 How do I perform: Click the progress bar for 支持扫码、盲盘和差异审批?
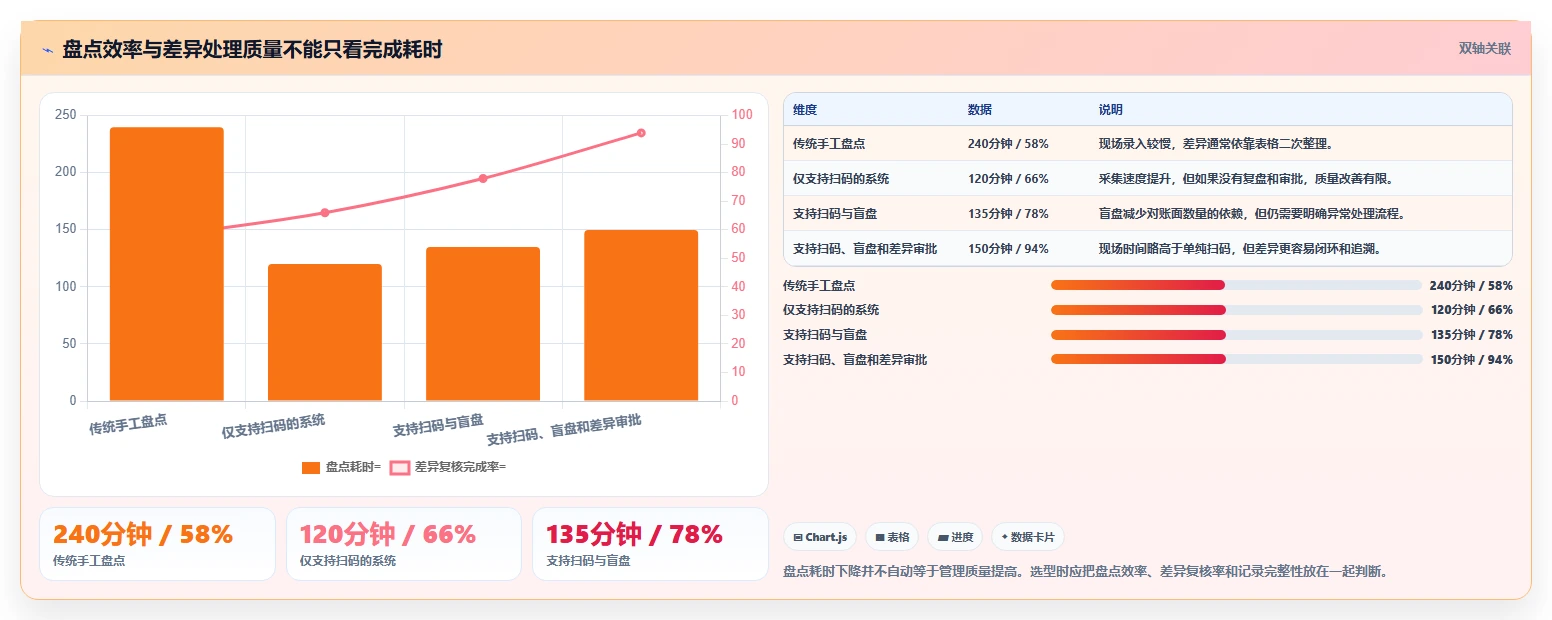[1236, 359]
